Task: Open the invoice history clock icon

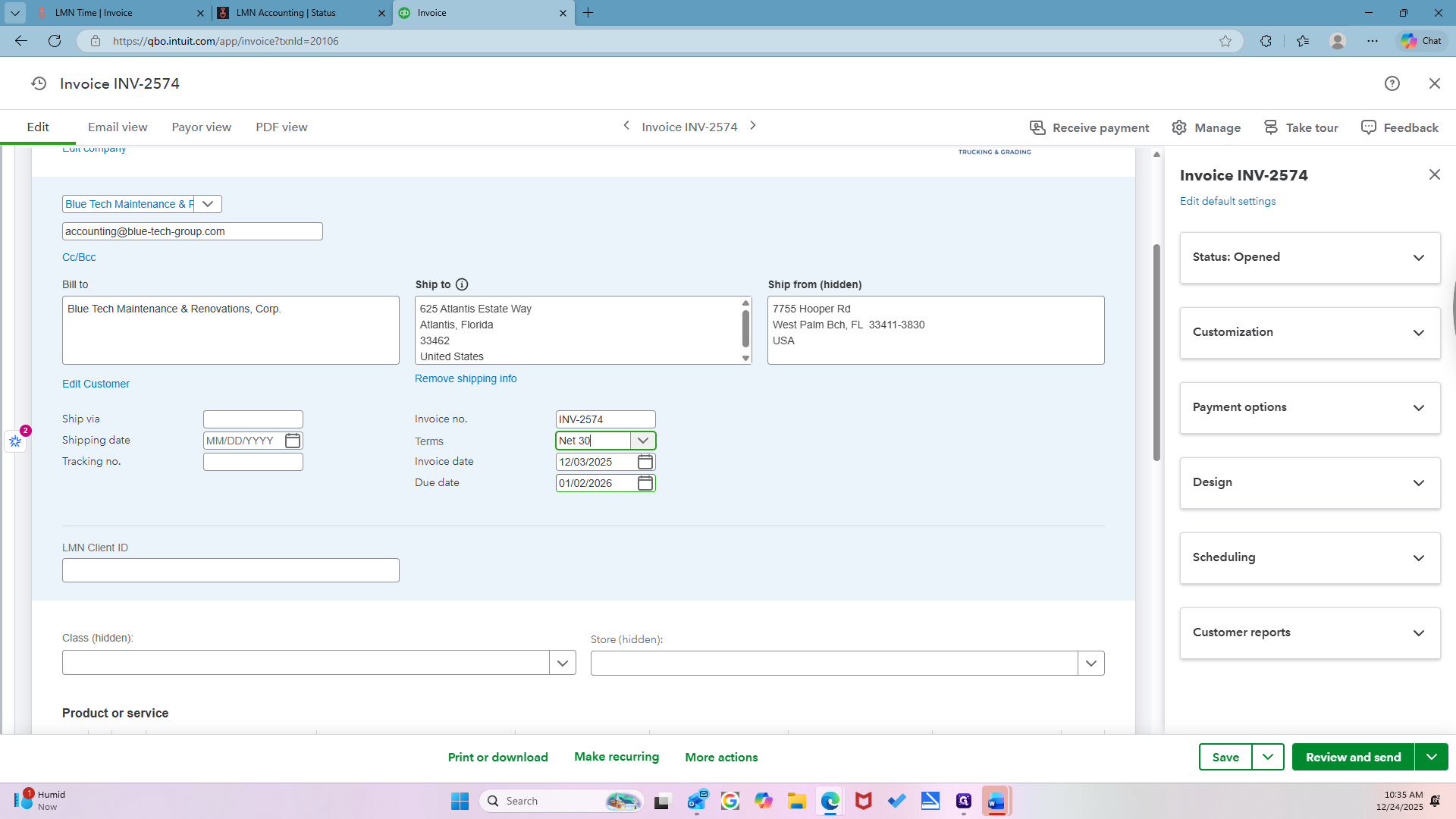Action: click(x=39, y=83)
